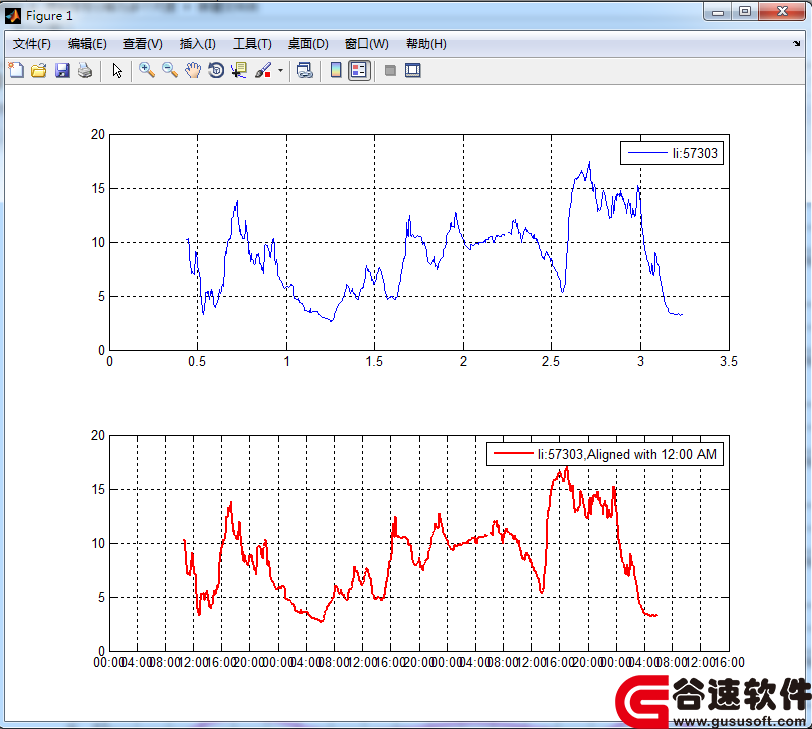Open the 桌面(D) menu
812x729 pixels.
[x=308, y=44]
